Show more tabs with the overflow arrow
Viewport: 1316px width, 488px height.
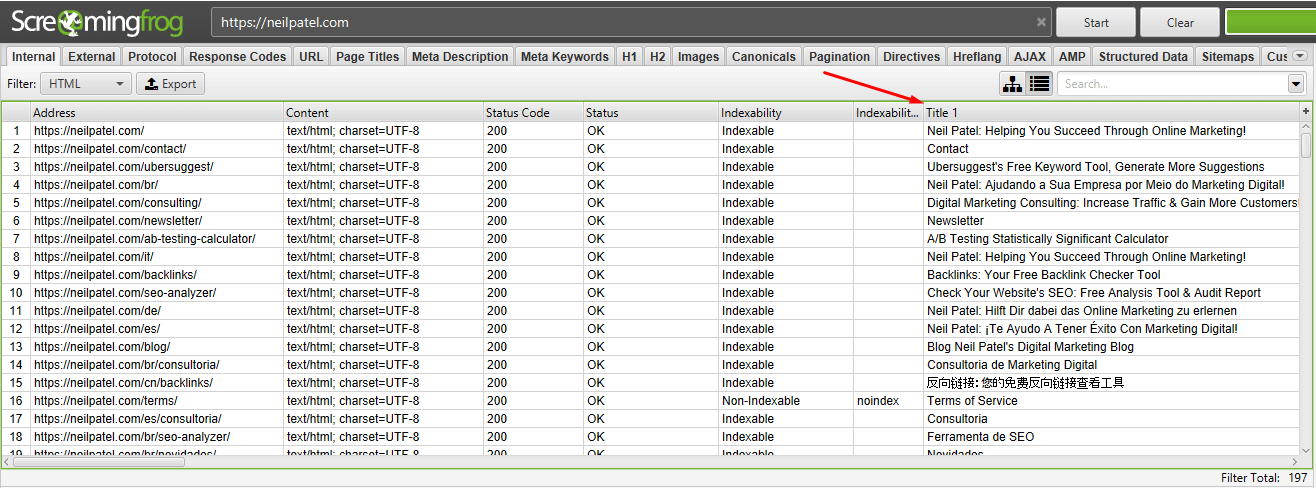1300,57
